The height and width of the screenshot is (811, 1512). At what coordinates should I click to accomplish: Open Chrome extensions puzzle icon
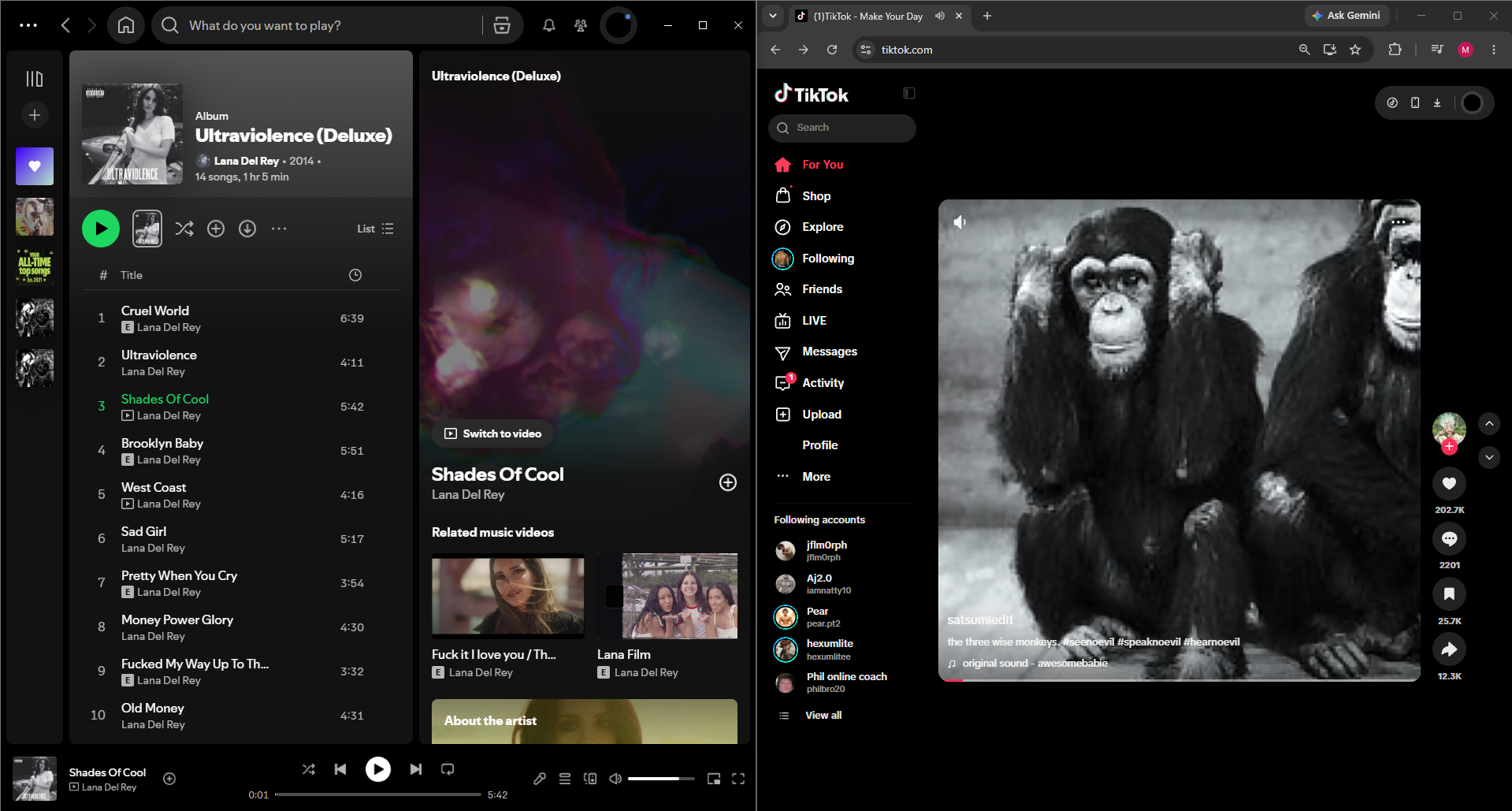1395,50
